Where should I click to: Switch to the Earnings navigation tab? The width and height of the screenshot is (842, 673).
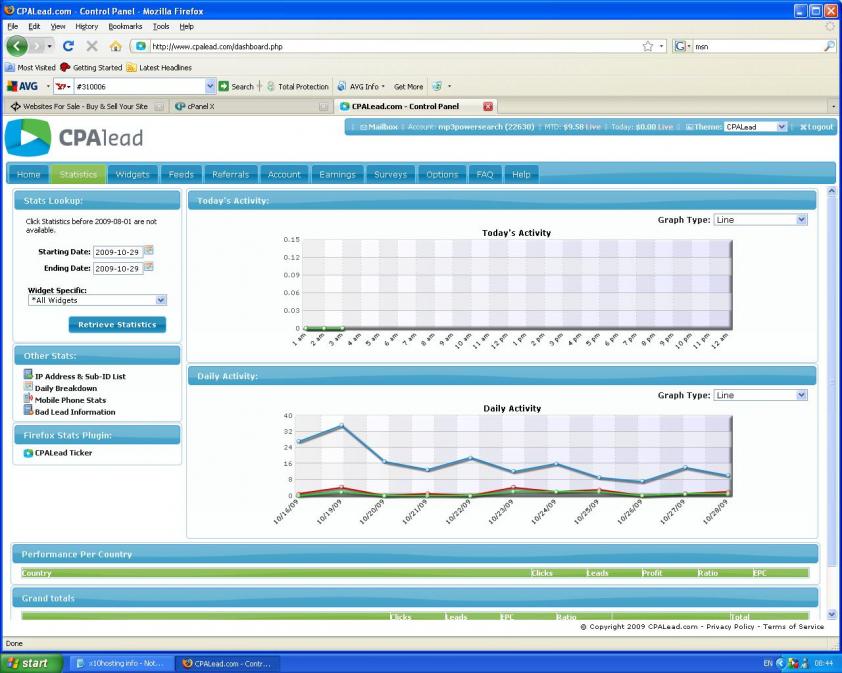pyautogui.click(x=337, y=174)
